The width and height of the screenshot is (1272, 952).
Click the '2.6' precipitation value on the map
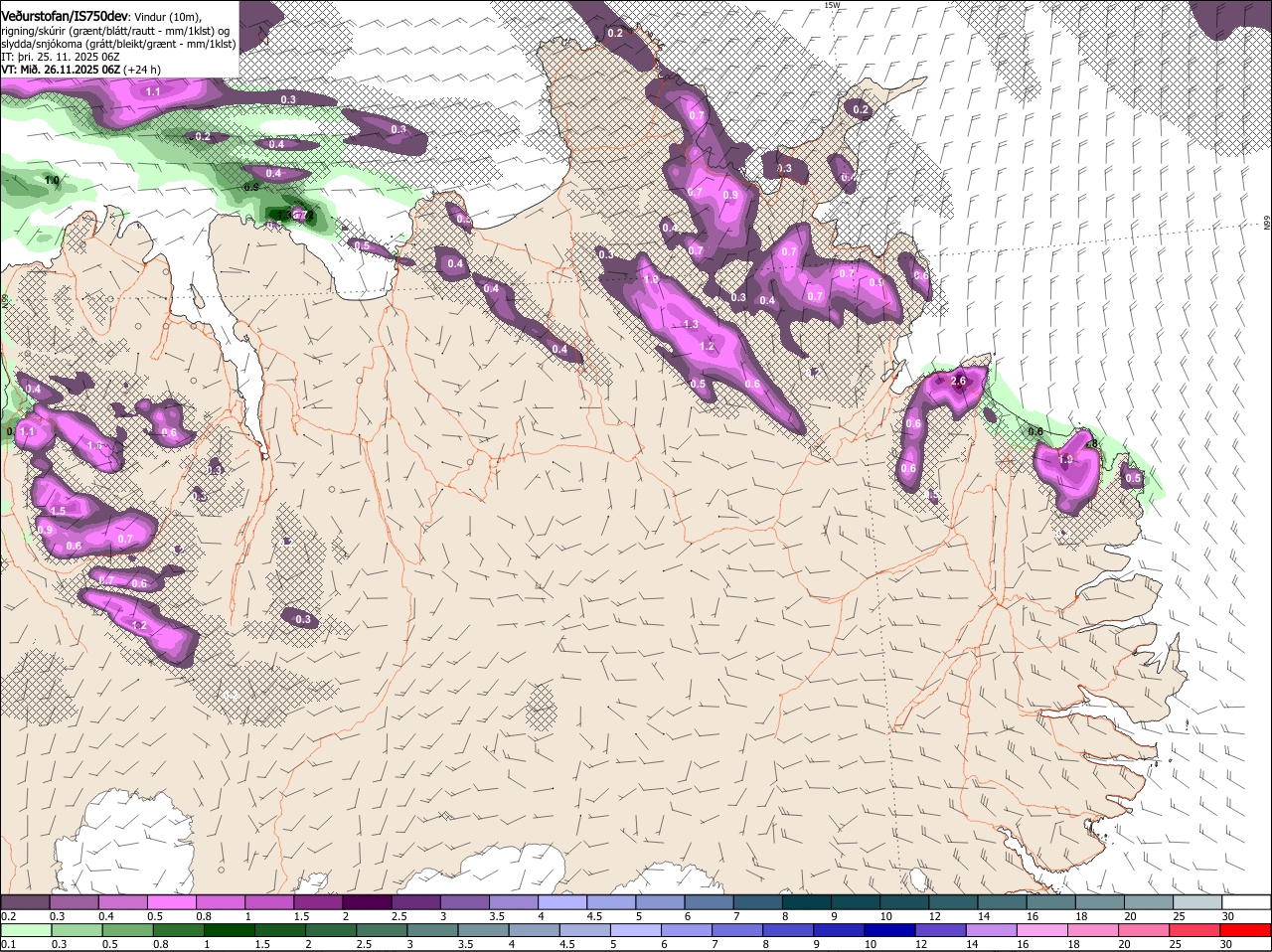coord(959,381)
